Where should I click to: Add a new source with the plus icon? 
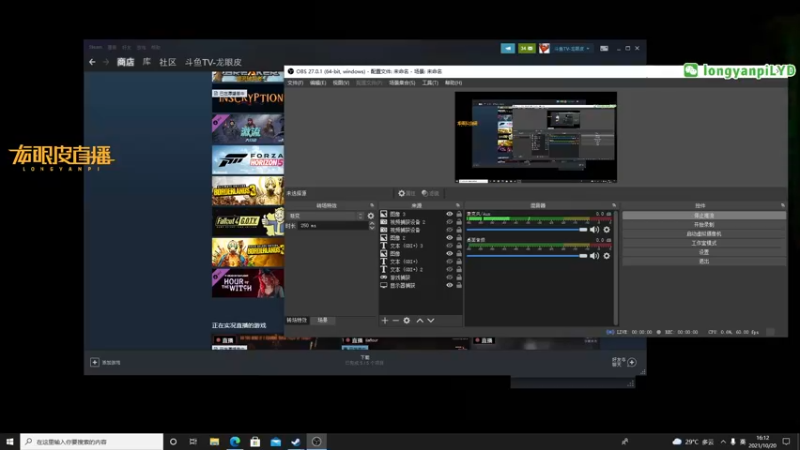click(385, 320)
